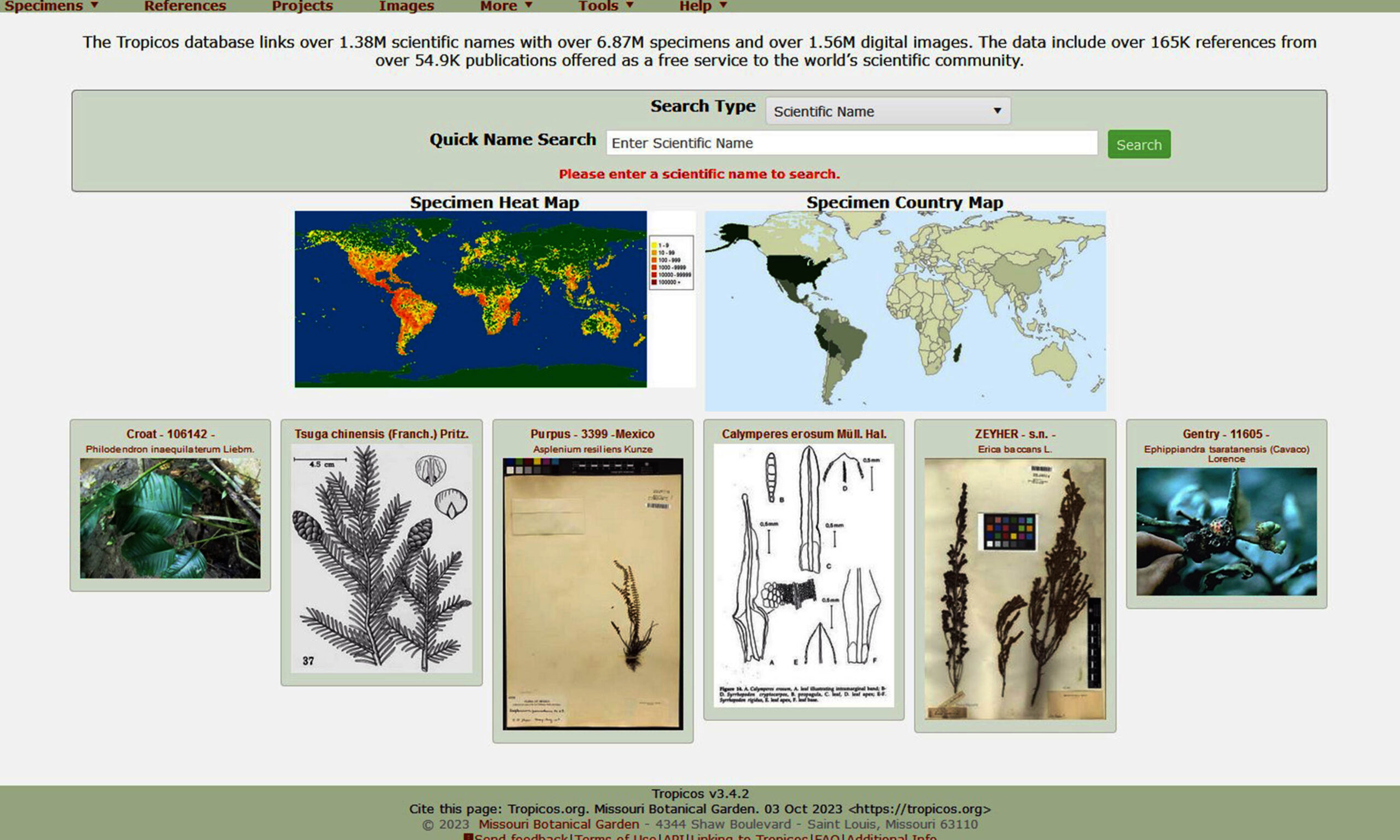Open Tsuga chinensis (Franch.) Pritz. link

point(381,434)
